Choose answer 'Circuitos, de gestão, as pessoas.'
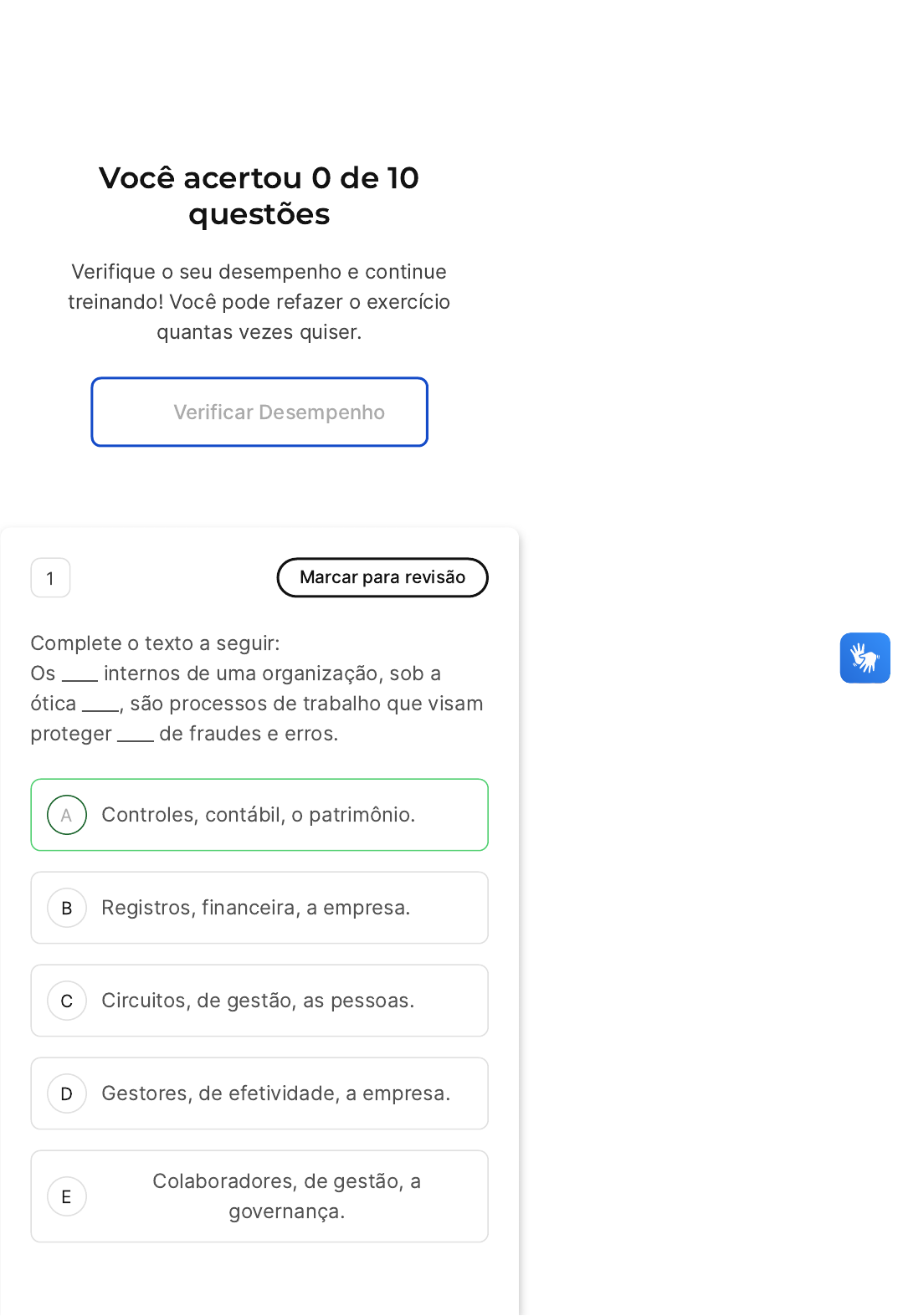This screenshot has height=1316, width=903. click(258, 1001)
